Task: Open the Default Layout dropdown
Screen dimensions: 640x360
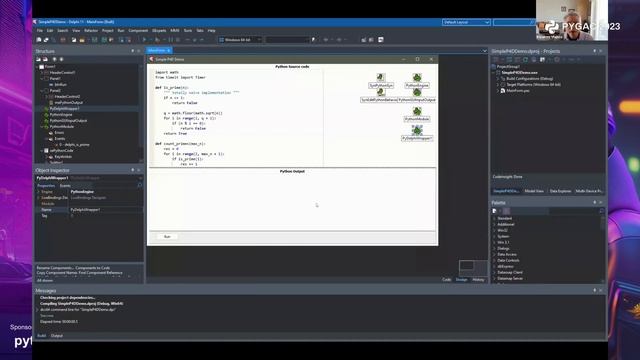Action: pos(466,22)
